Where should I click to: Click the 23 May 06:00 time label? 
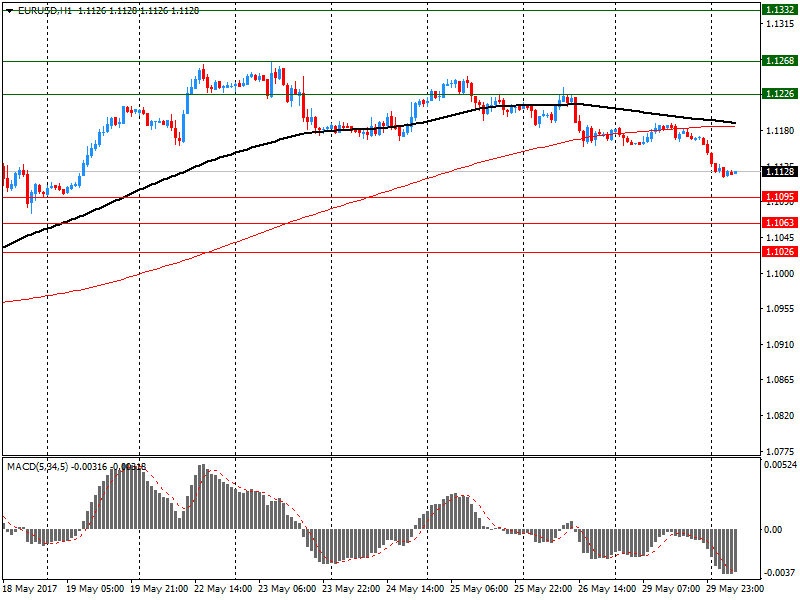(287, 588)
